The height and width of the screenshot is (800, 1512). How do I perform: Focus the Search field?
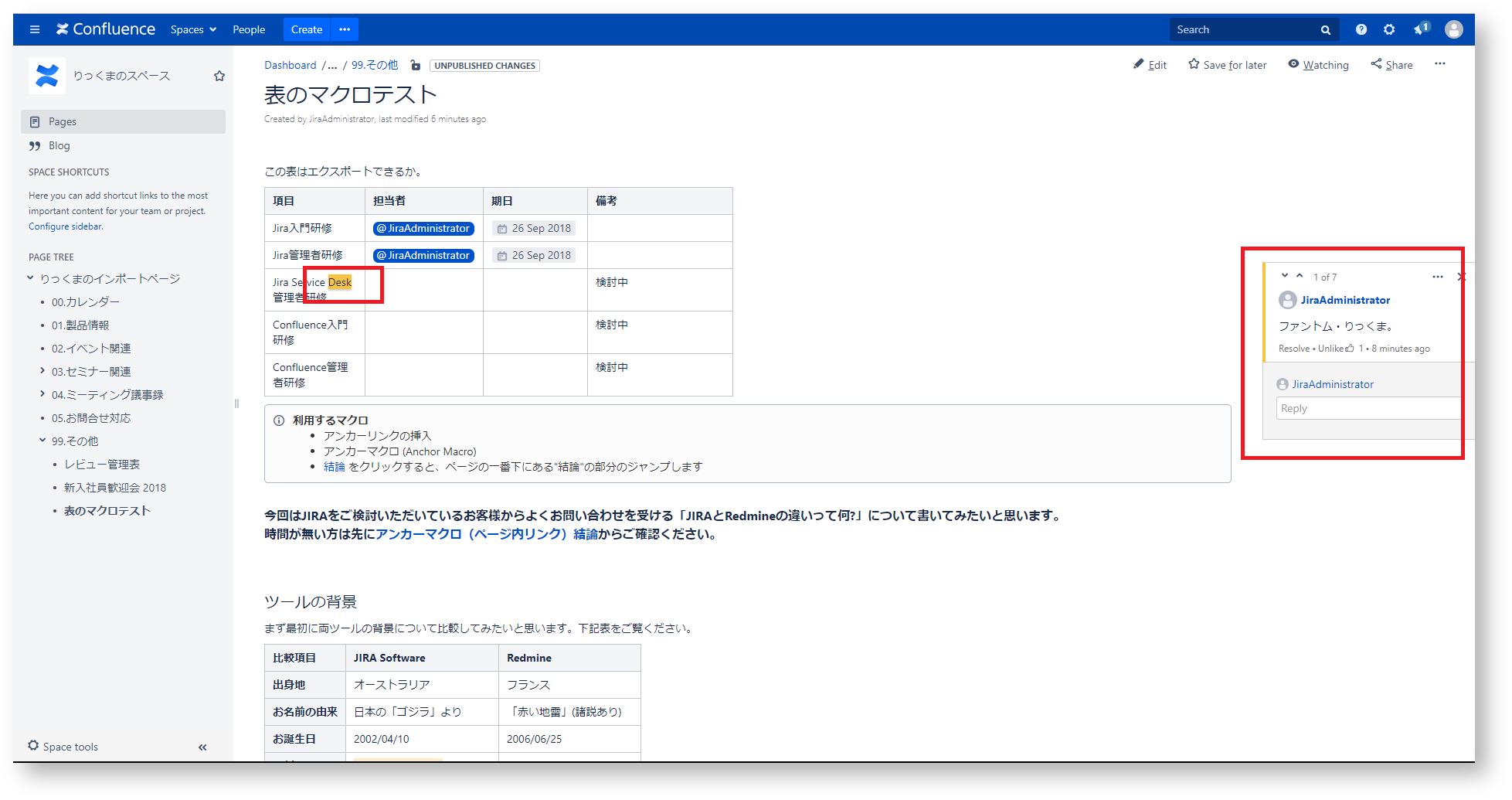coord(1244,29)
